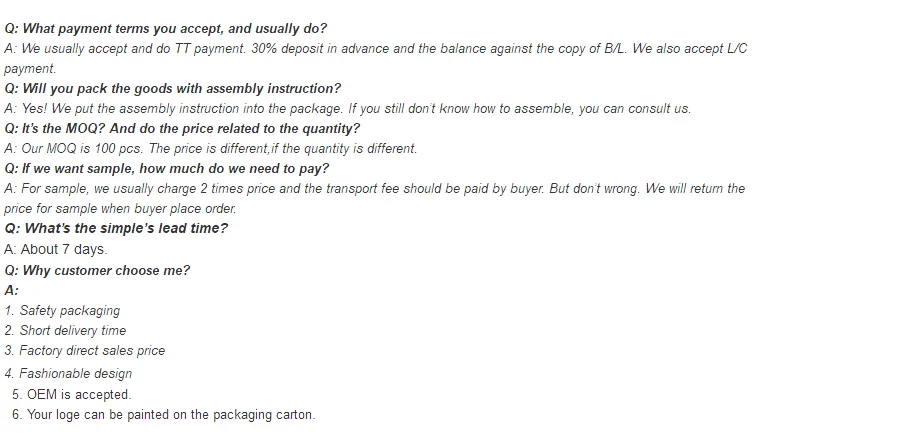Click the Safety packaging list item
Image resolution: width=922 pixels, height=441 pixels.
pyautogui.click(x=62, y=311)
